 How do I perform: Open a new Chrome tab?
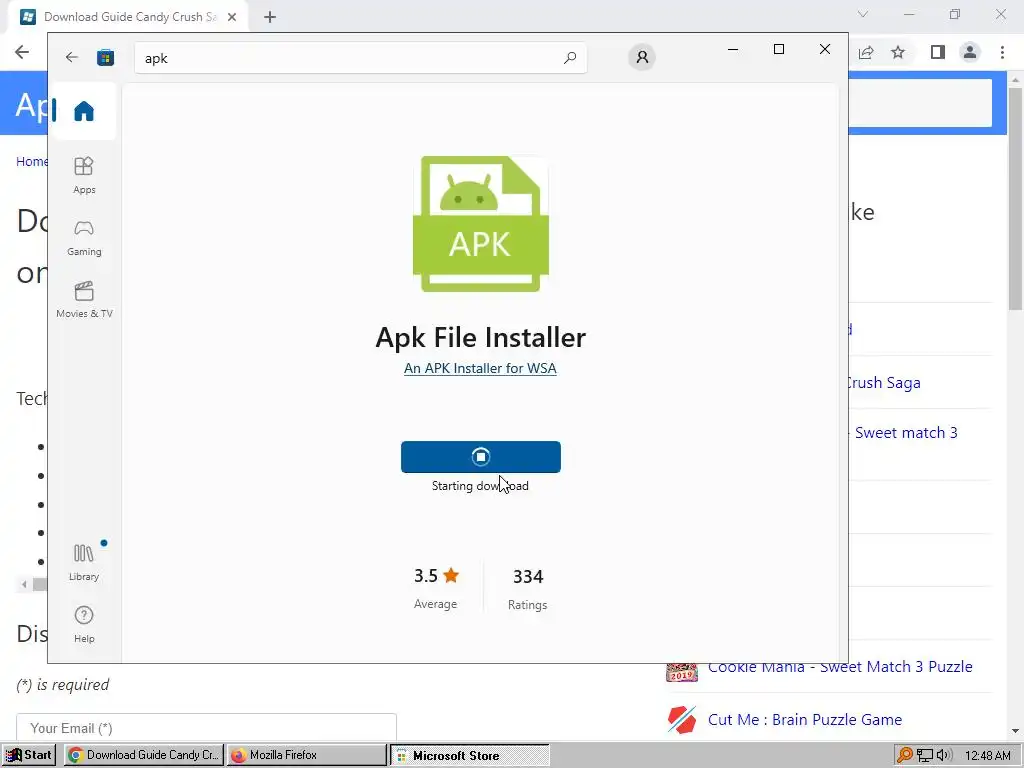click(x=270, y=17)
